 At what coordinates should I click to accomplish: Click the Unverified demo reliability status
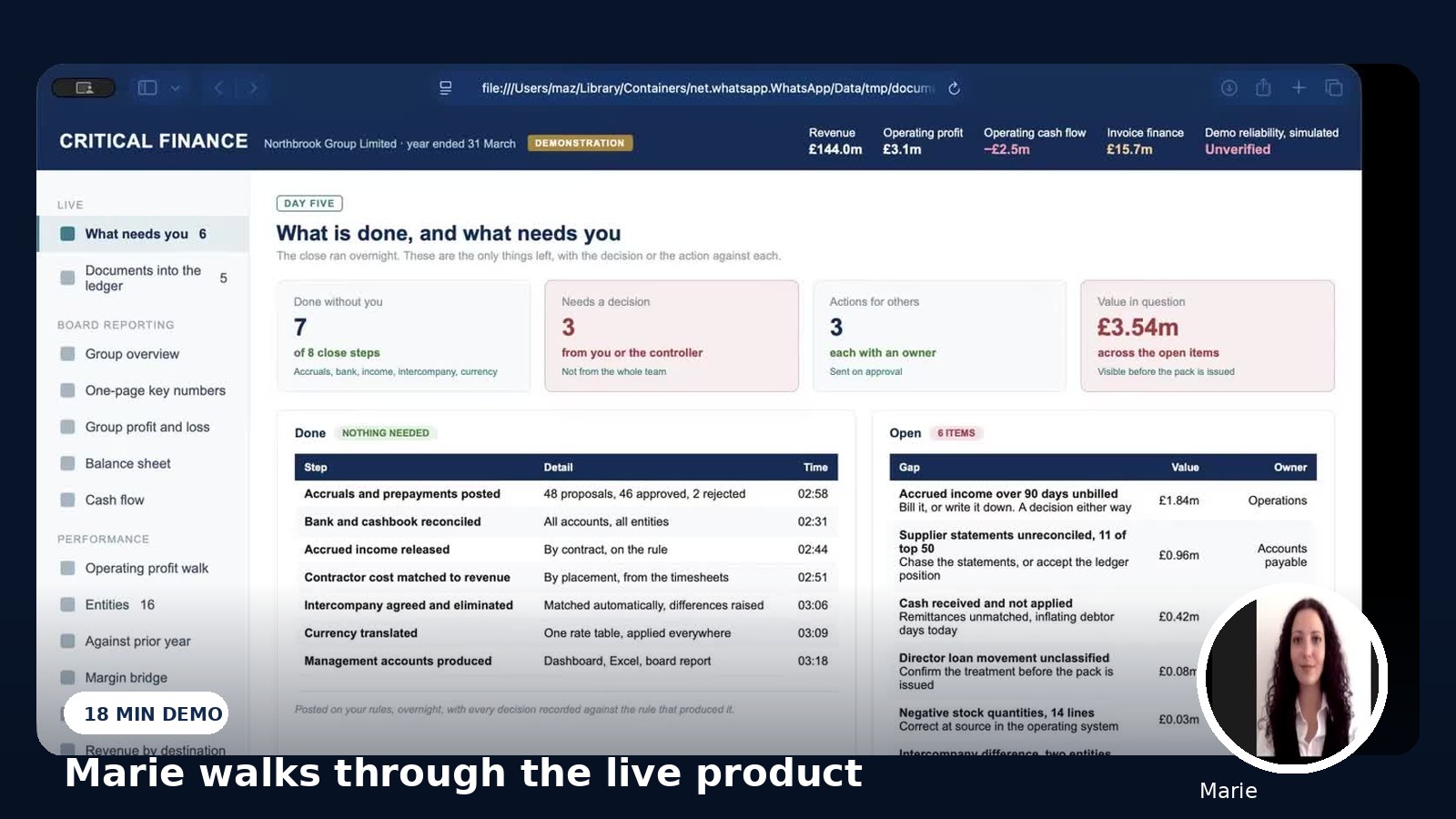click(x=1238, y=149)
